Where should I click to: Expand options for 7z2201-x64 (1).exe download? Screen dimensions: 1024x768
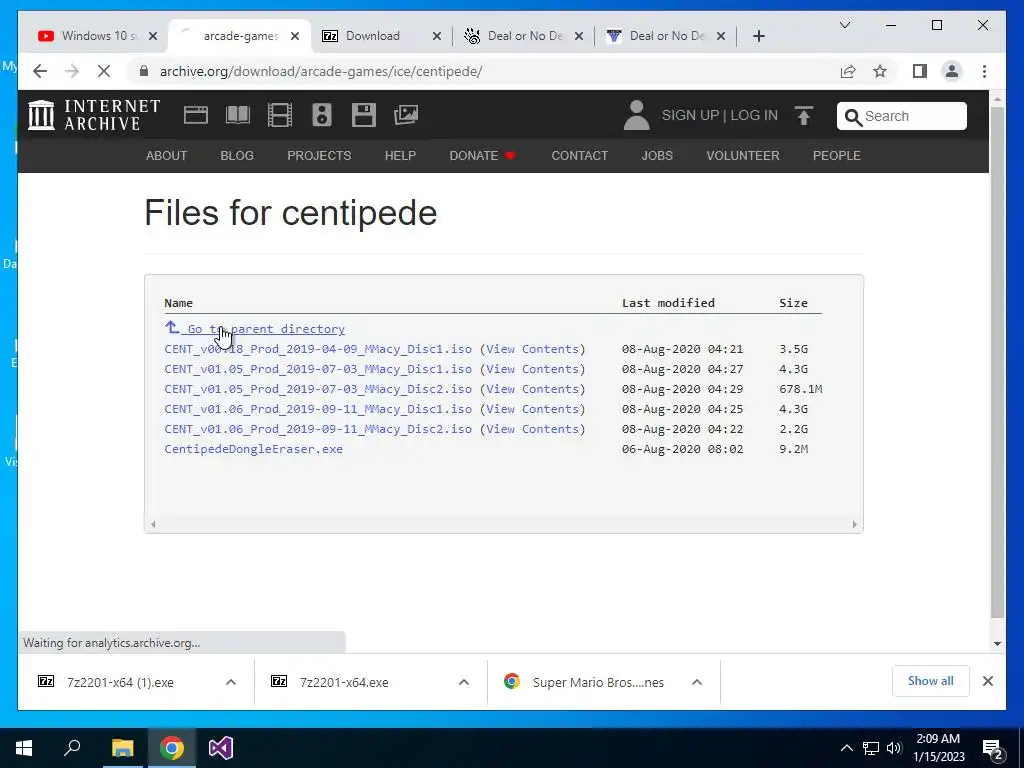[x=231, y=682]
